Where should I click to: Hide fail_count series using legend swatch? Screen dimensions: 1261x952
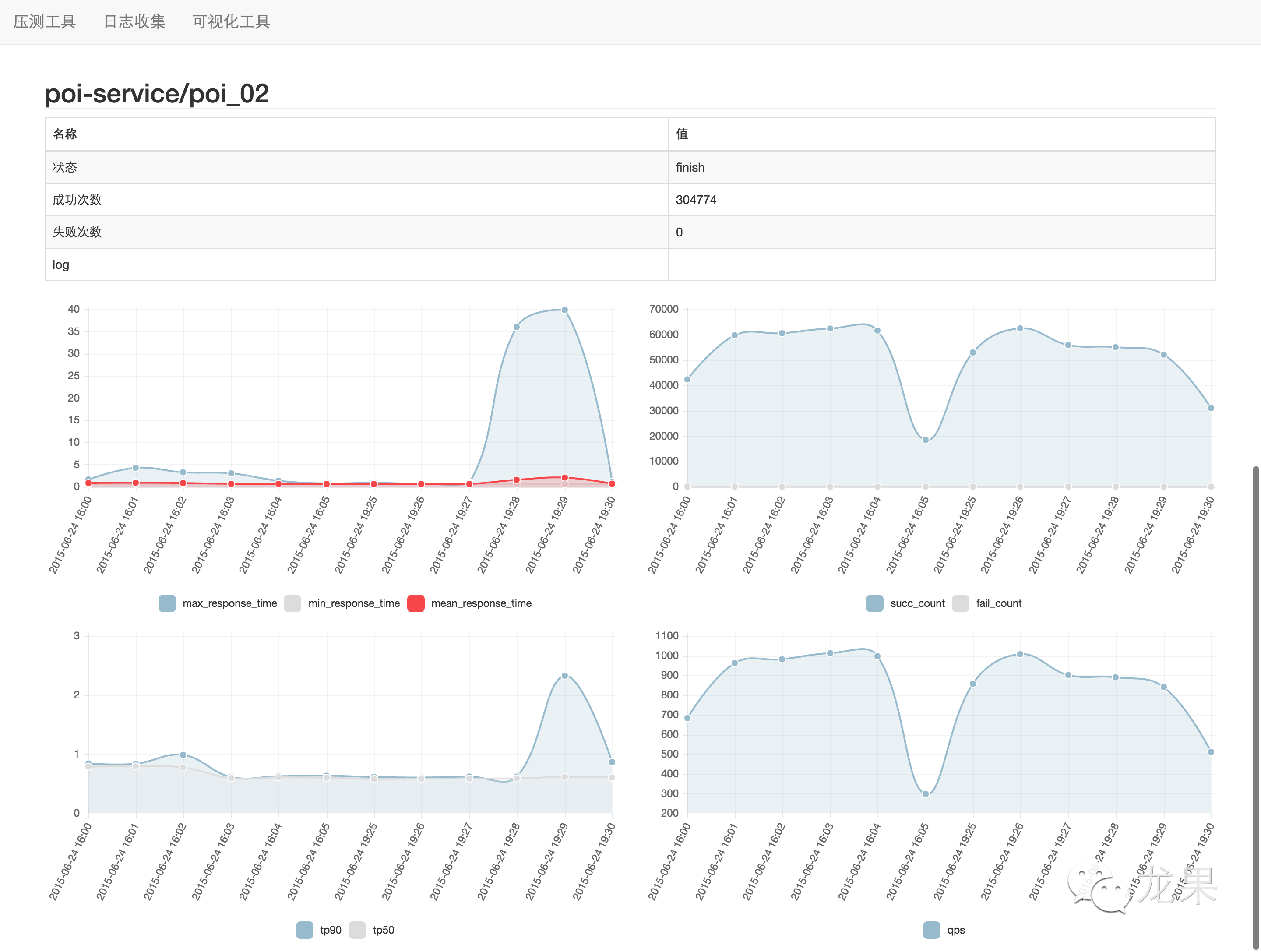[x=961, y=603]
